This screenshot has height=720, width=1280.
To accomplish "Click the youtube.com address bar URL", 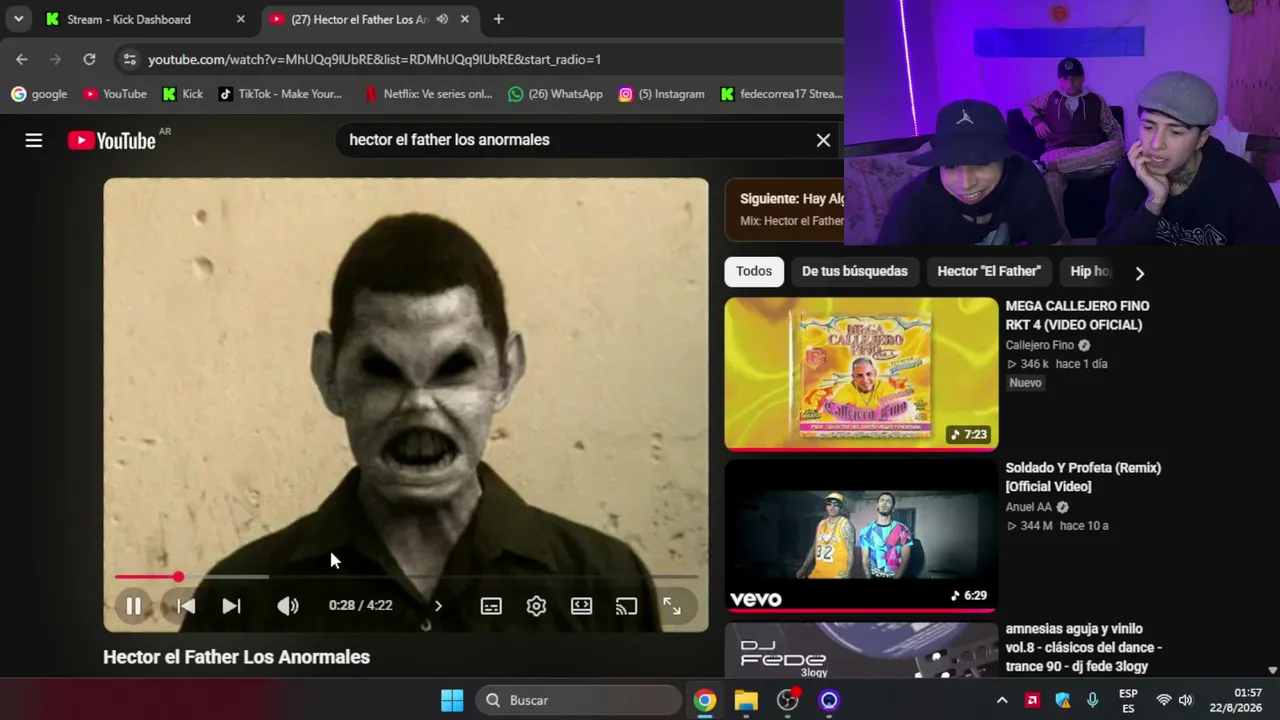I will 374,59.
